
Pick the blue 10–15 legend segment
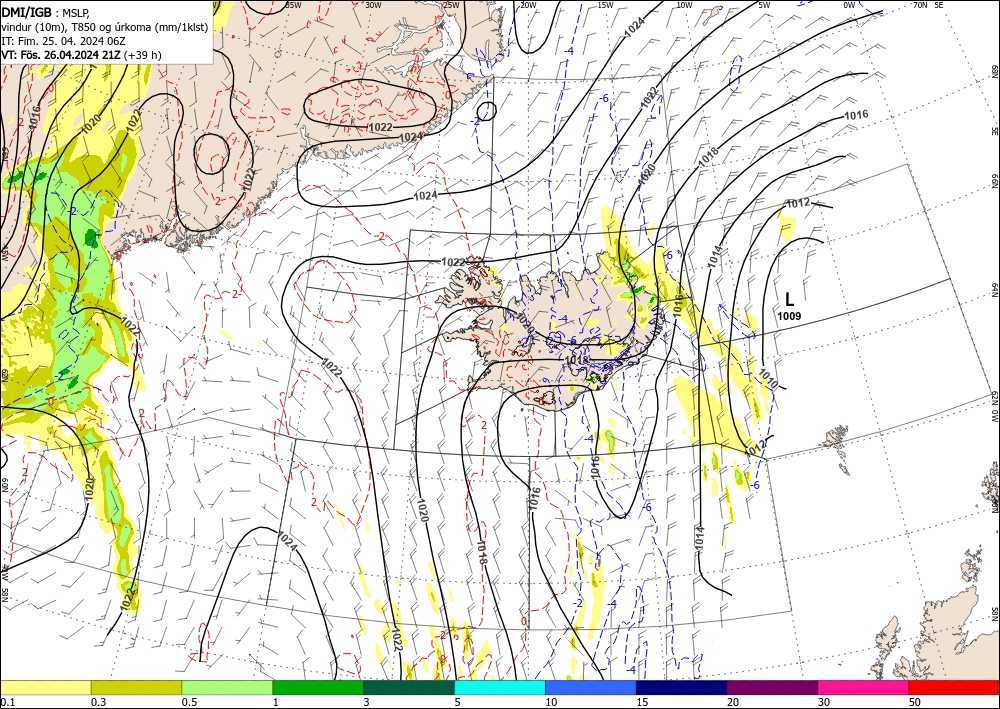tap(591, 687)
